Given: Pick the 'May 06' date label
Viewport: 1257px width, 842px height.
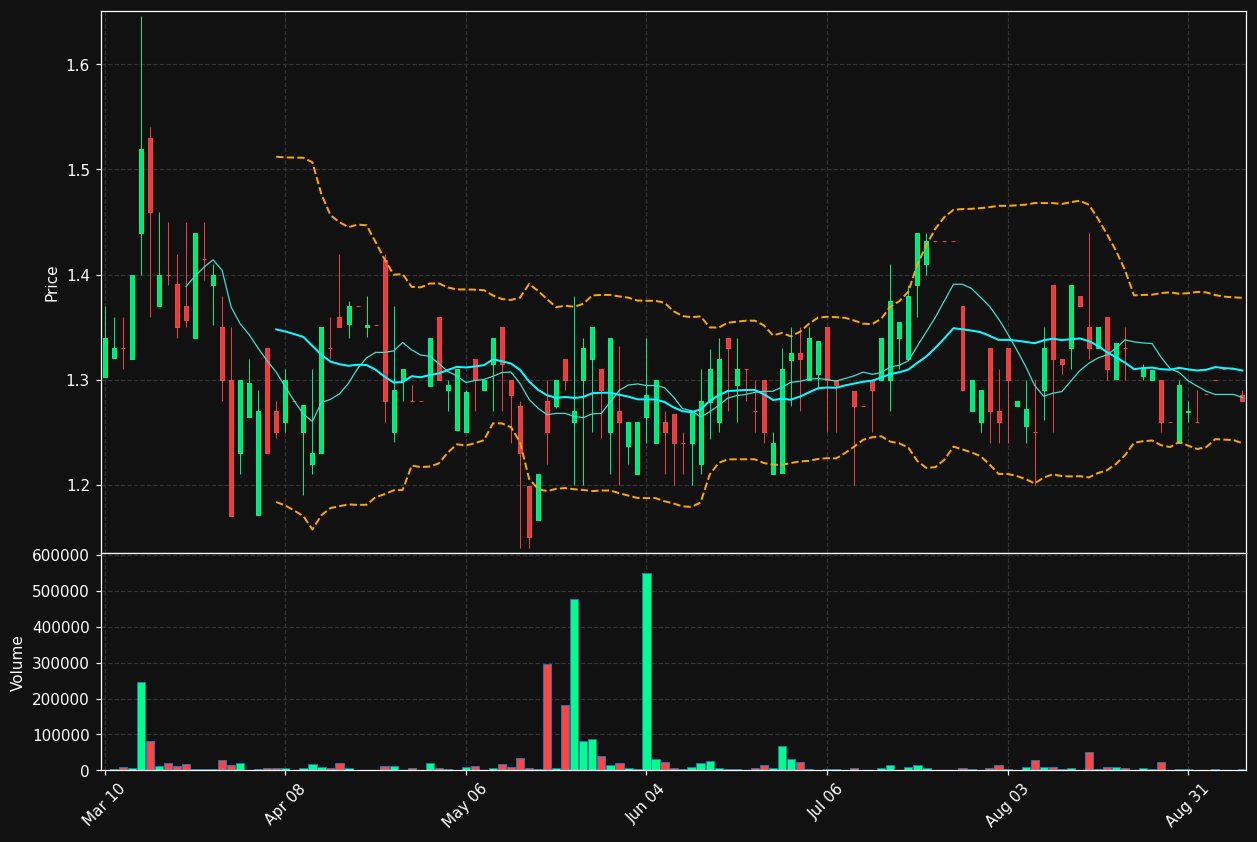Looking at the screenshot, I should coord(463,804).
